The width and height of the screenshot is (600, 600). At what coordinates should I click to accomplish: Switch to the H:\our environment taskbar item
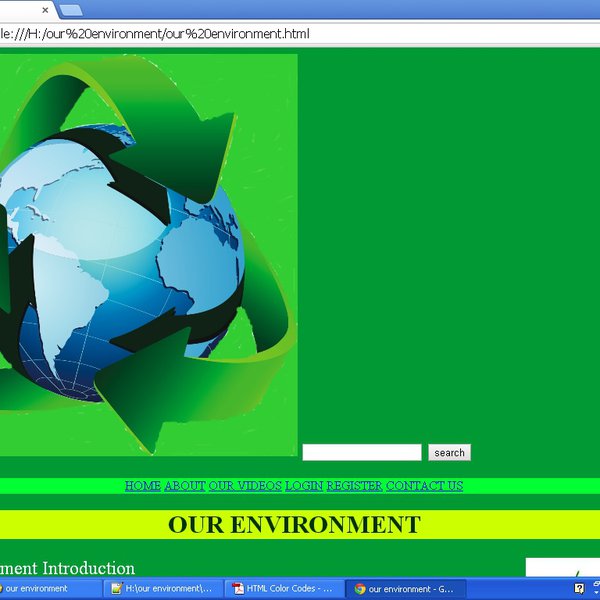[163, 589]
